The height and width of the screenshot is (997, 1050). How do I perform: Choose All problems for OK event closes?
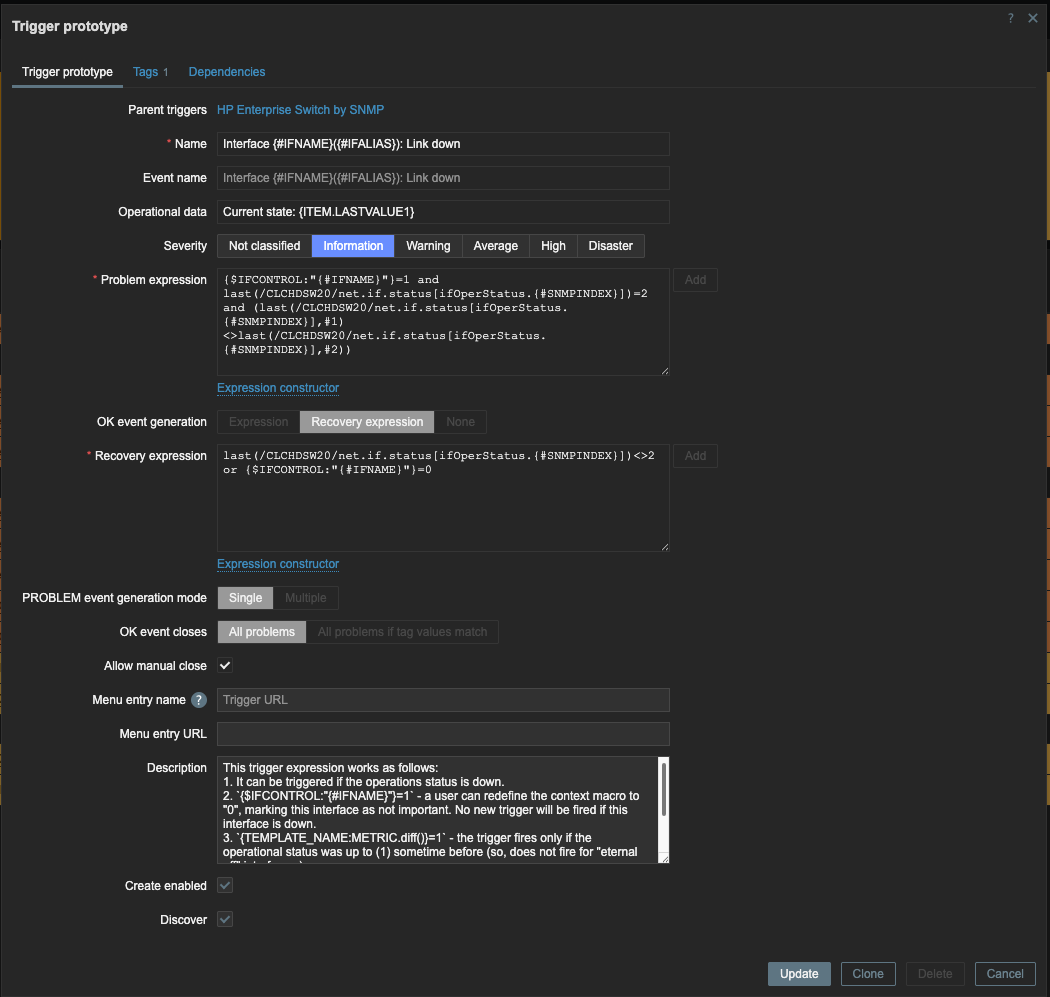pos(262,632)
